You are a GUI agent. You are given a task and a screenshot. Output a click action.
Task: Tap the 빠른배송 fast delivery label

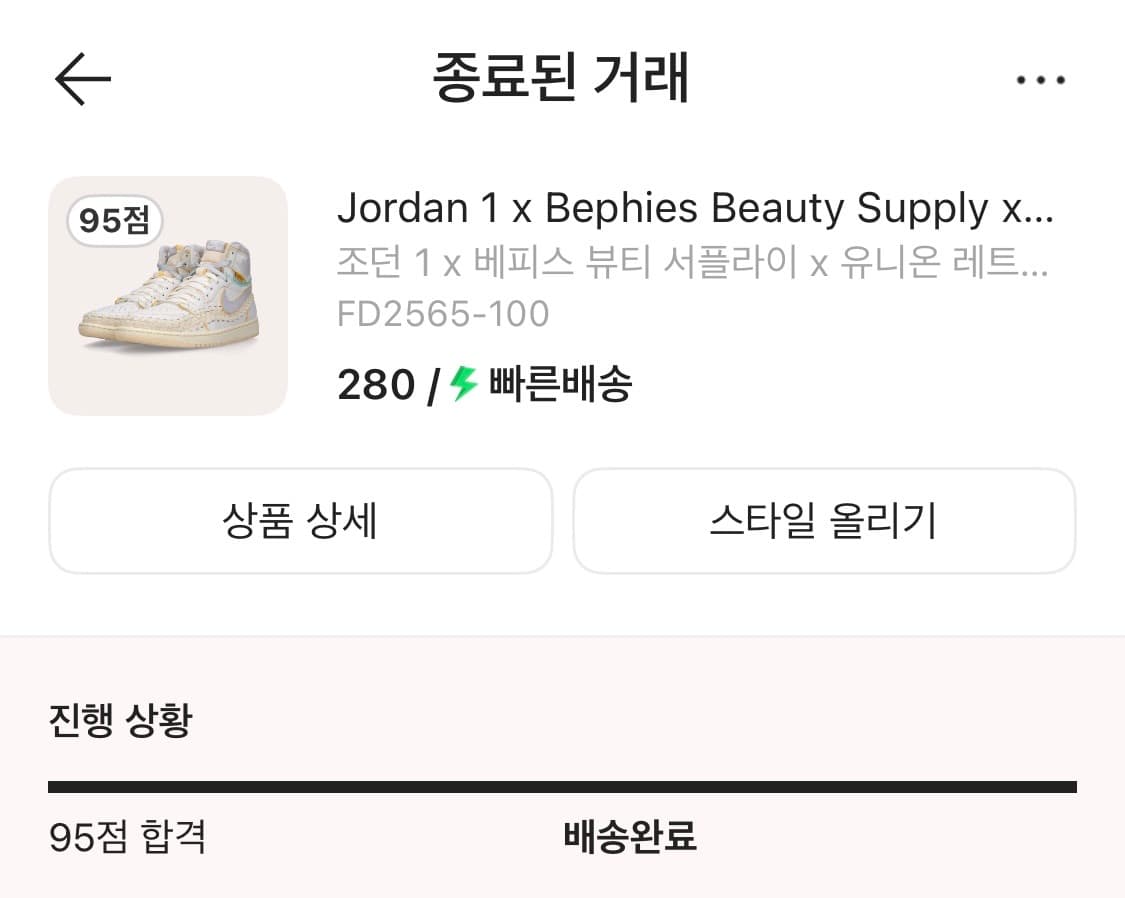tap(560, 384)
